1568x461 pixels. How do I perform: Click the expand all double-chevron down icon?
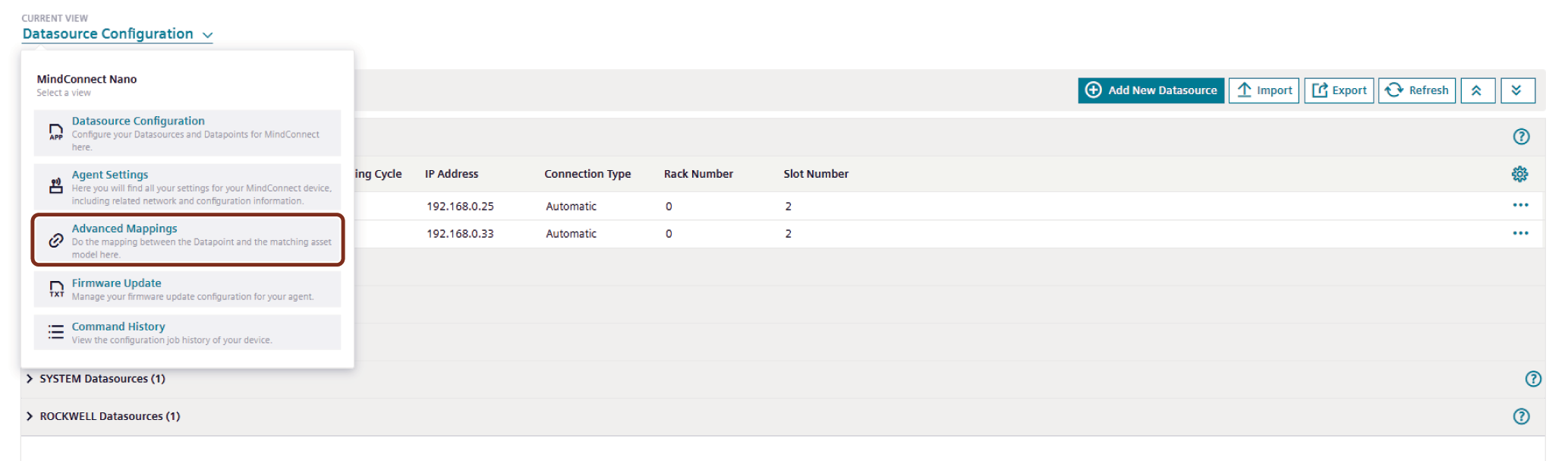(x=1516, y=90)
